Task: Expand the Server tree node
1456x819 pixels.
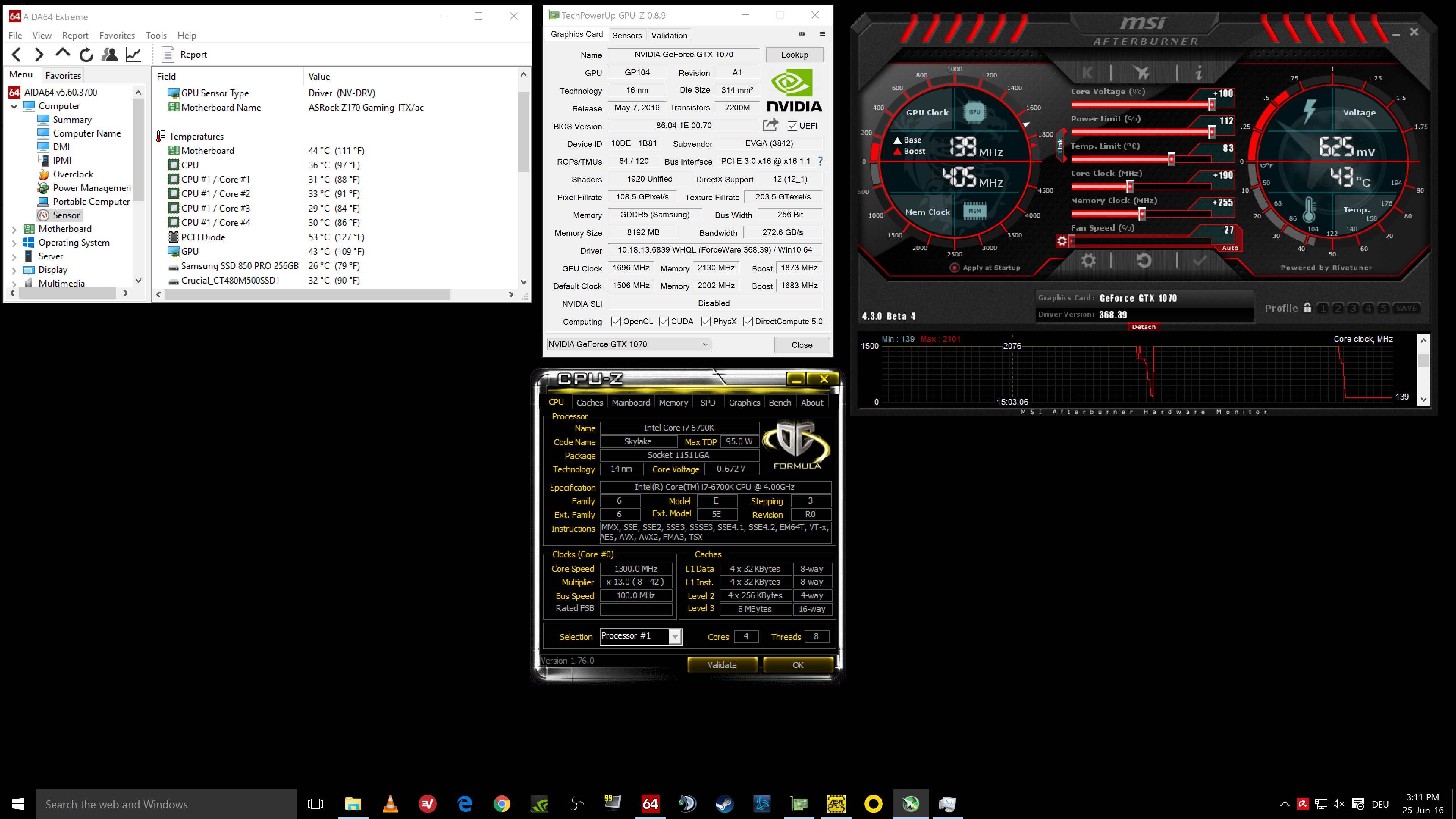Action: click(14, 257)
